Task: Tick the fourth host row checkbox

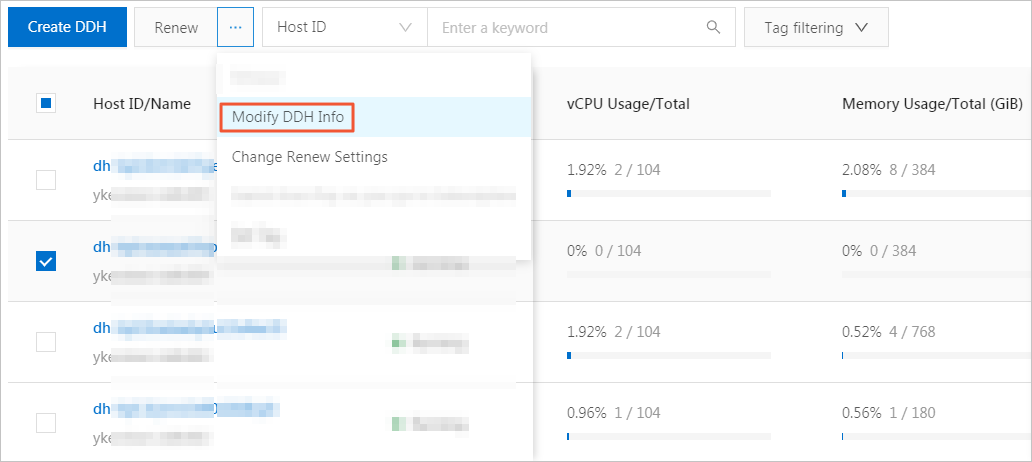Action: [x=46, y=423]
